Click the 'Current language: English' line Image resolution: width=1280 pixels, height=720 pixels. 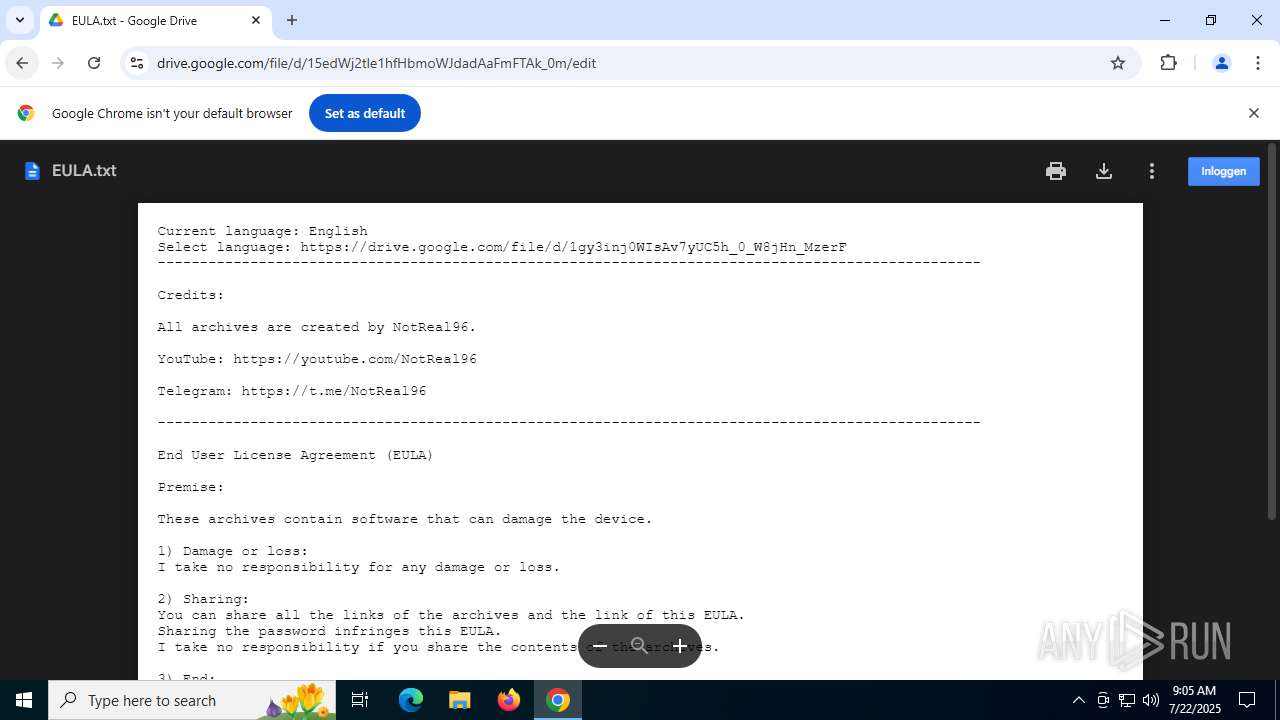(262, 231)
